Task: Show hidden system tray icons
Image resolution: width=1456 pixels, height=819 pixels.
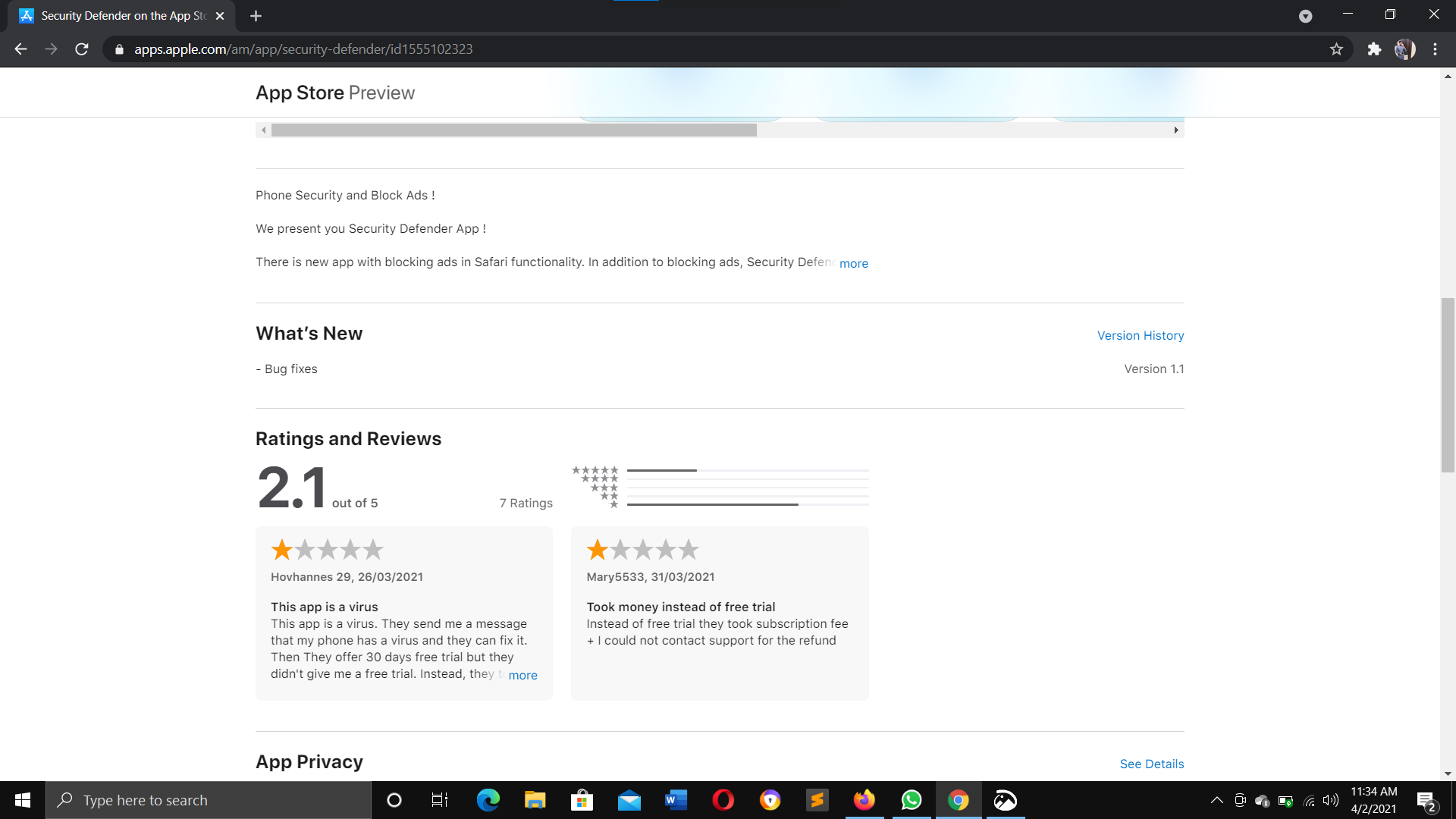Action: point(1216,800)
